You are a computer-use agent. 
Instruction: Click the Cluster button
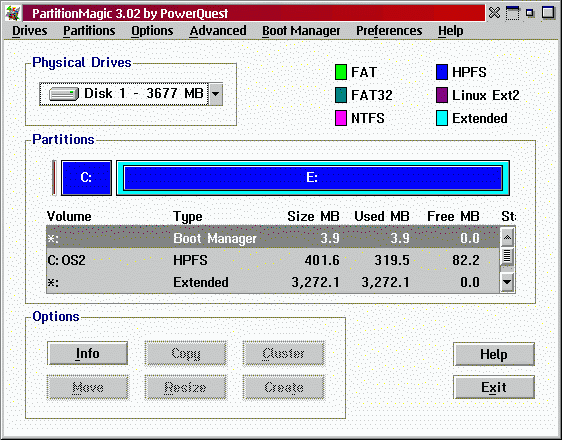click(283, 353)
